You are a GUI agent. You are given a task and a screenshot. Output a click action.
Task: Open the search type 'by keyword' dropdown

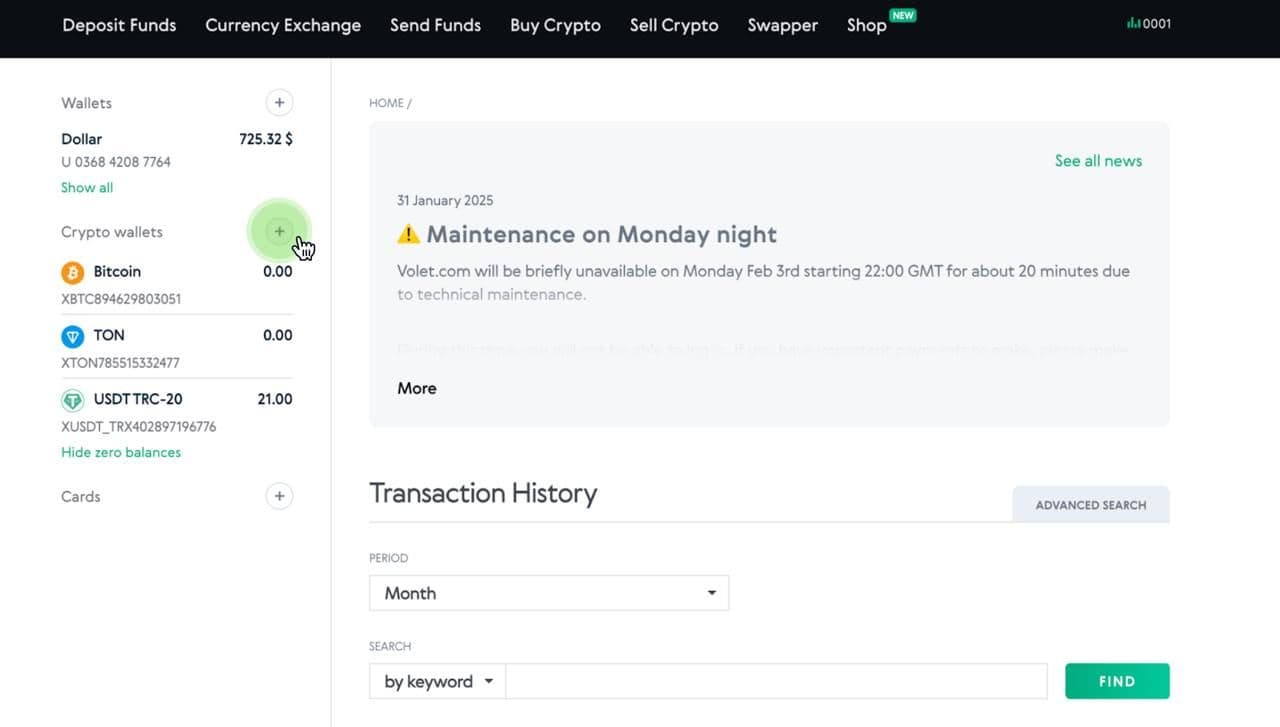438,682
